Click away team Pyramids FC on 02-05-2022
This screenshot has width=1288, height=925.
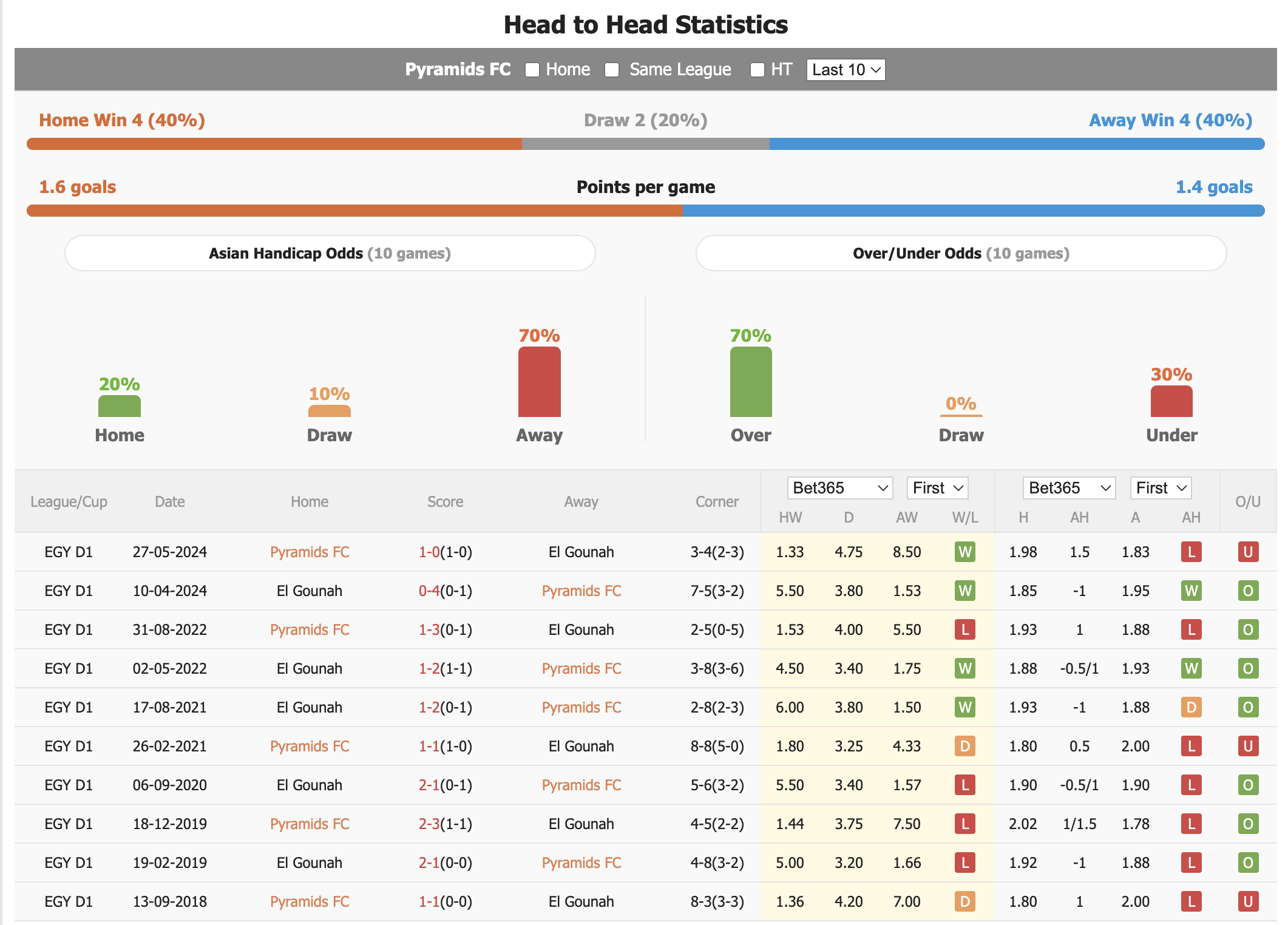(581, 668)
